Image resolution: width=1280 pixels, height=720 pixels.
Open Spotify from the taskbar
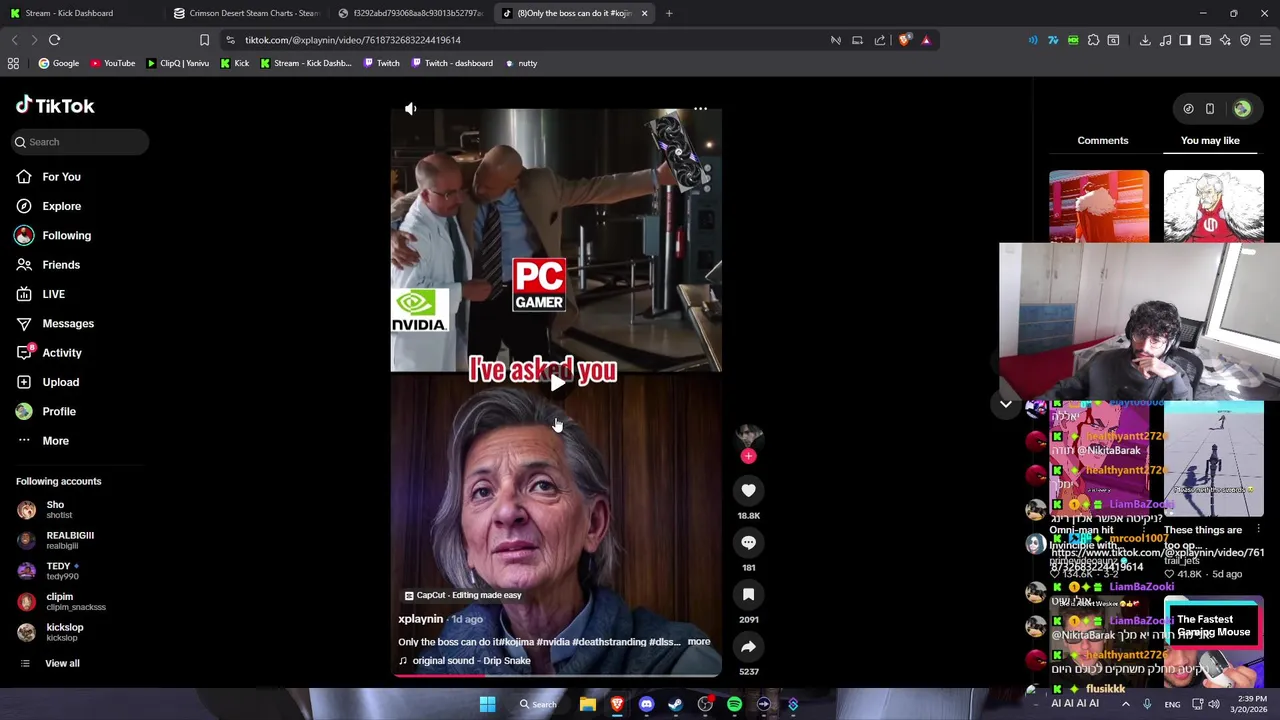click(734, 704)
